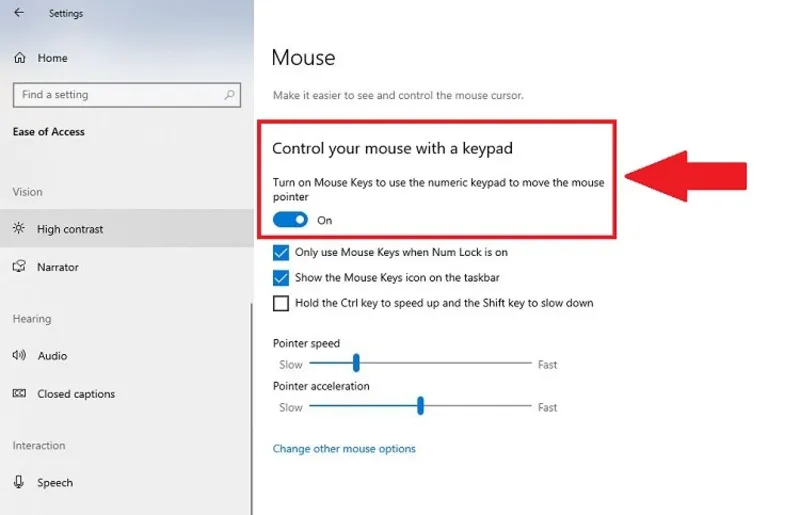Viewport: 800px width, 515px height.
Task: Click the back arrow icon
Action: [x=19, y=13]
